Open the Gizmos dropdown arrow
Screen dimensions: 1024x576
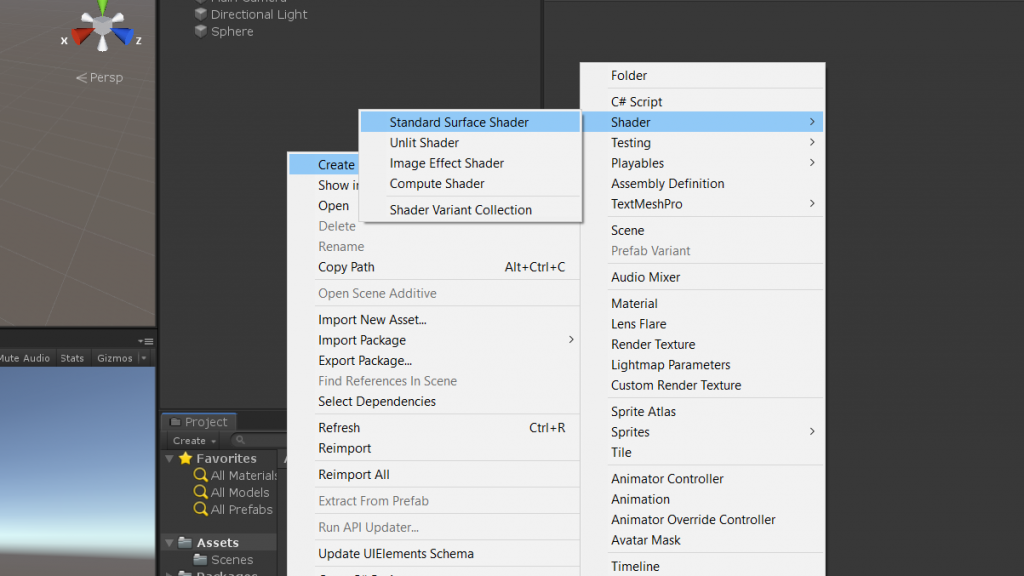tap(144, 358)
